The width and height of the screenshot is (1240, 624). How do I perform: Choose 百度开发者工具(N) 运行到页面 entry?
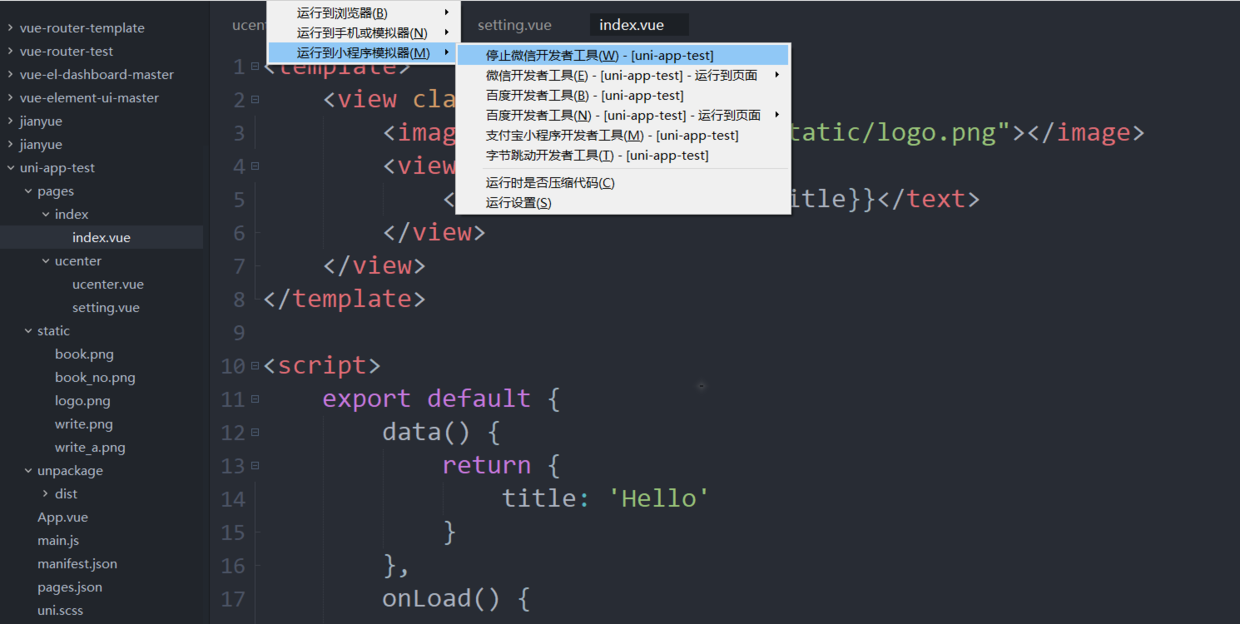click(622, 115)
